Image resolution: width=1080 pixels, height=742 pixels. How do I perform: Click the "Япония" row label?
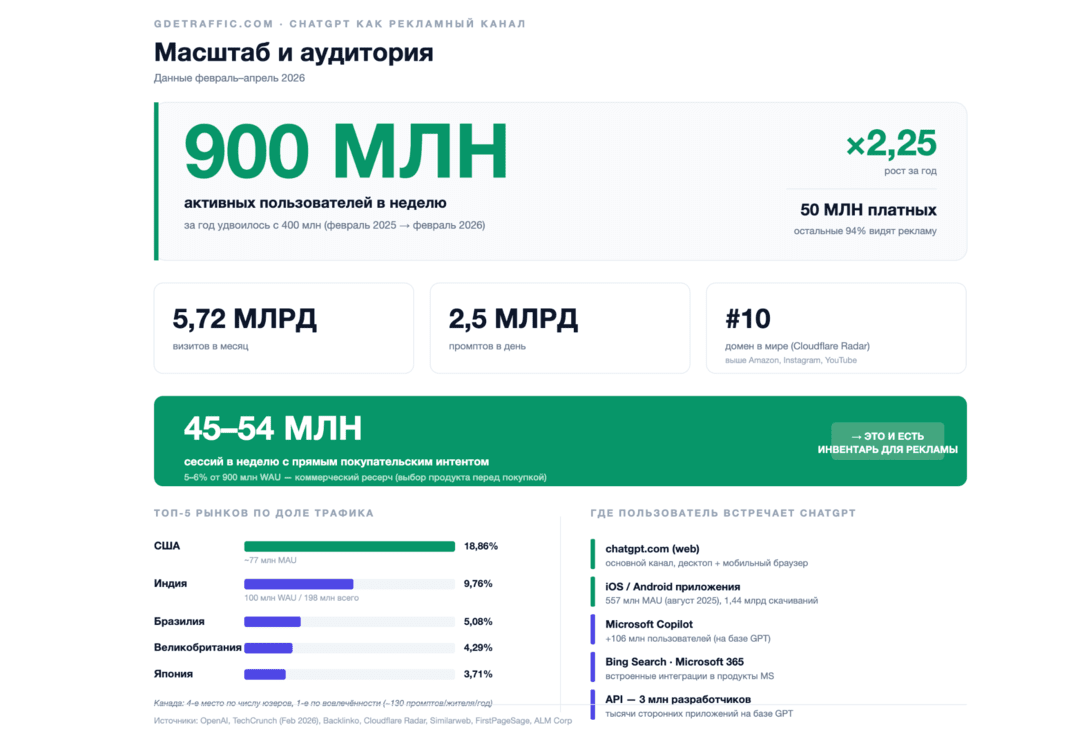tap(173, 674)
